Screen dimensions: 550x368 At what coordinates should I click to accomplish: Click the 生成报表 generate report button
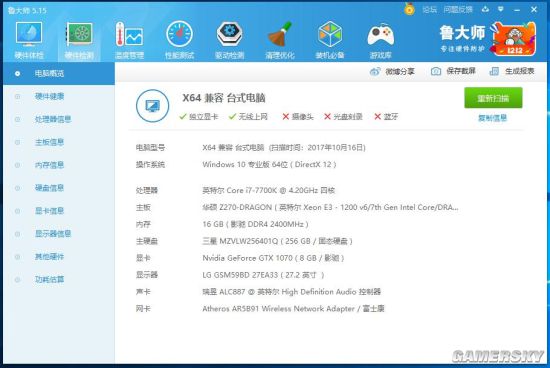click(x=512, y=71)
